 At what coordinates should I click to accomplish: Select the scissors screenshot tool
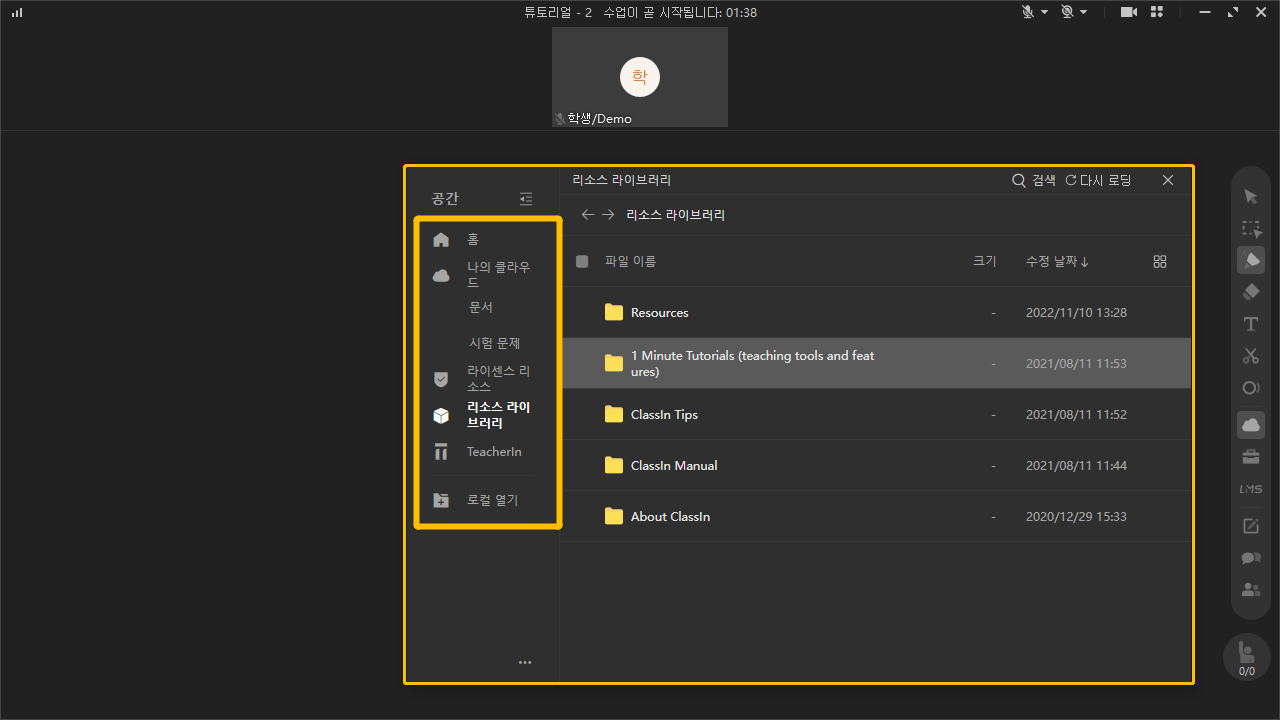pos(1251,356)
